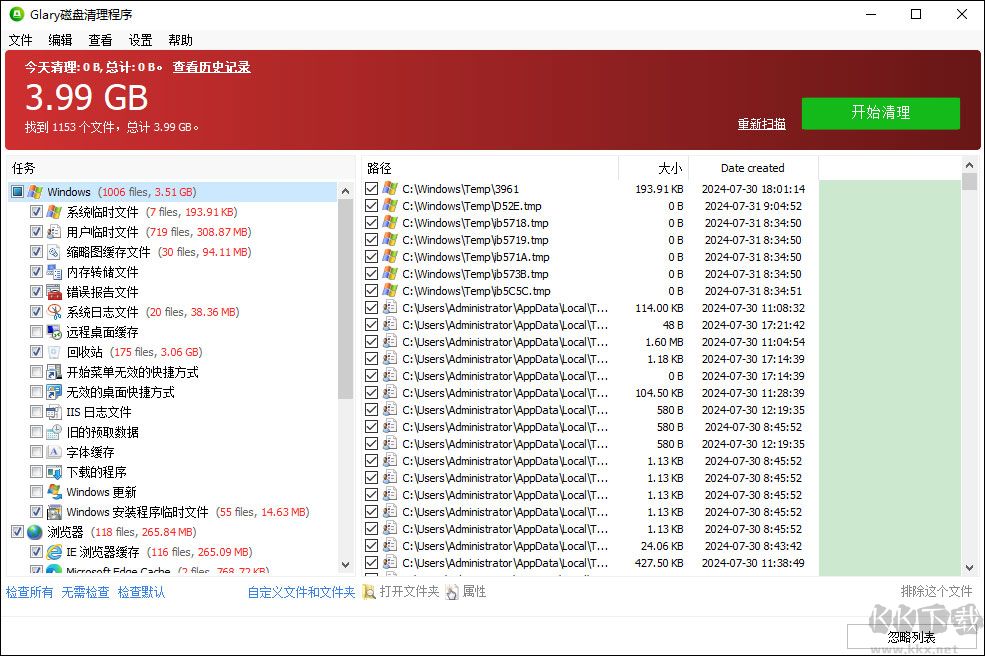Toggle the Windows category checkbox
Screen dimensions: 985x656
point(18,192)
